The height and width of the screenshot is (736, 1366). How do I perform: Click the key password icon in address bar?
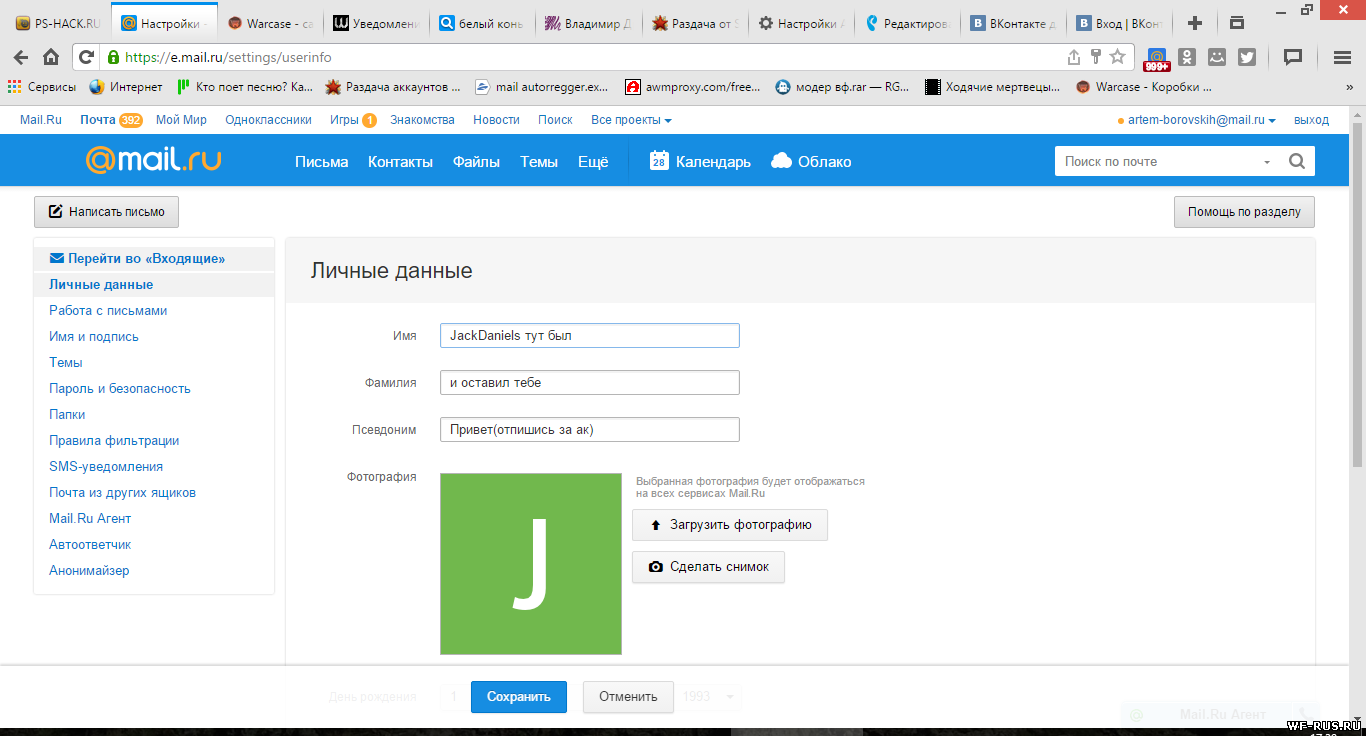click(1096, 57)
